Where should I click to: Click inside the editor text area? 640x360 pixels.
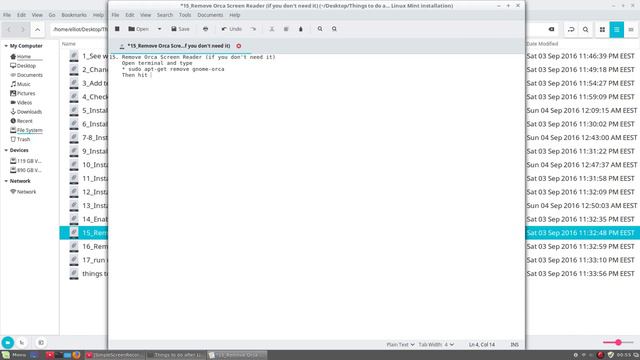pyautogui.click(x=316, y=196)
